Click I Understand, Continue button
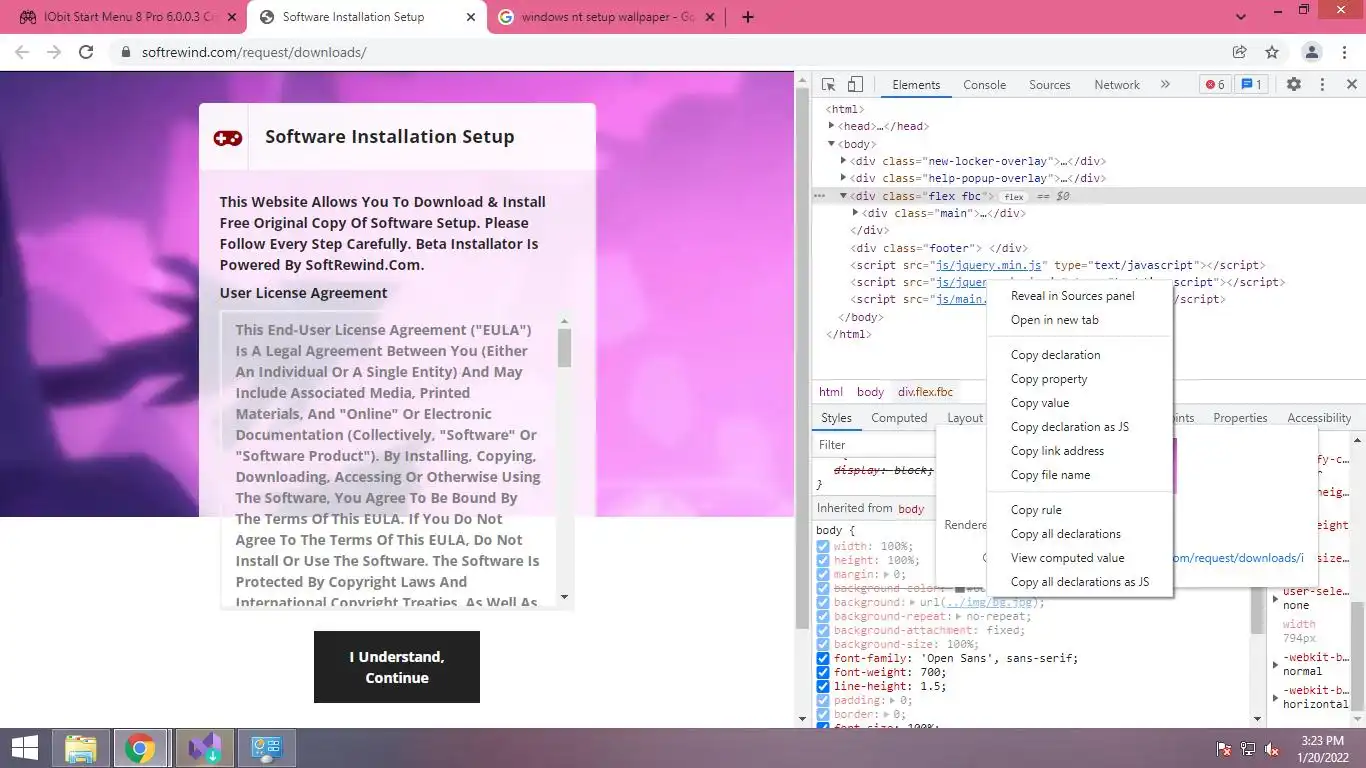Screen dimensions: 1366x768 (397, 667)
